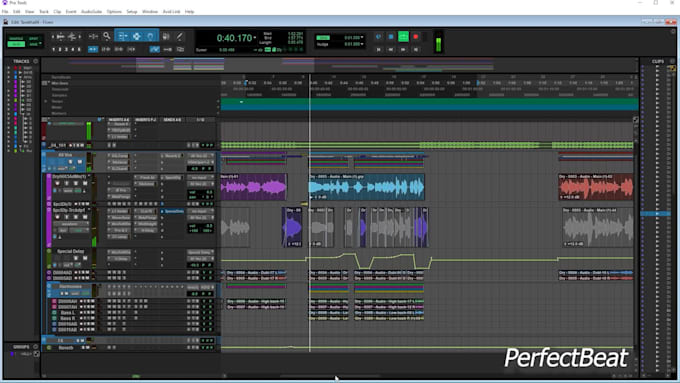Record-arm the Dry audio track
Viewport: 680px width, 383px height.
click(57, 183)
